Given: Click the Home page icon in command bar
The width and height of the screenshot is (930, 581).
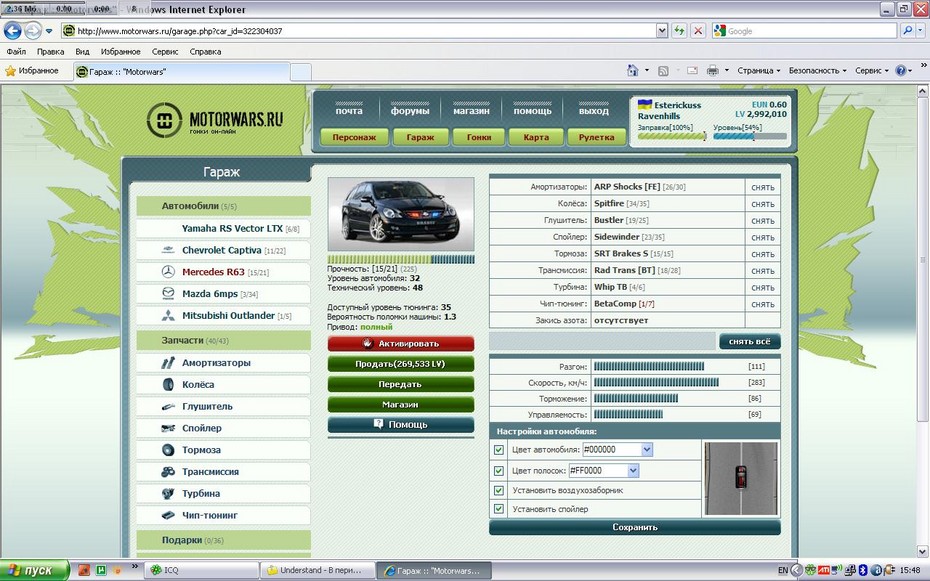Looking at the screenshot, I should click(x=632, y=71).
